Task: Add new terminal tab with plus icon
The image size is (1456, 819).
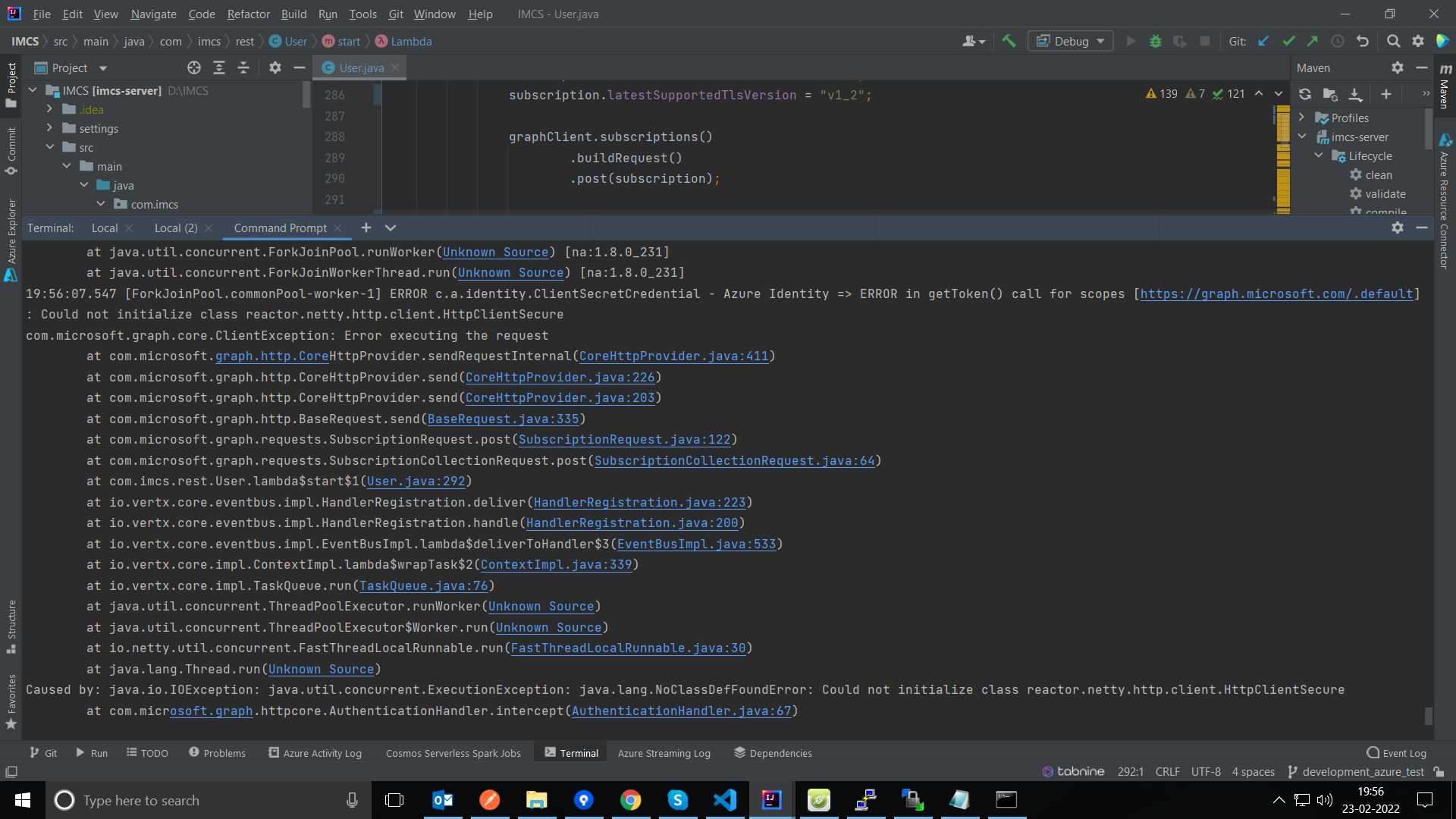Action: 366,227
